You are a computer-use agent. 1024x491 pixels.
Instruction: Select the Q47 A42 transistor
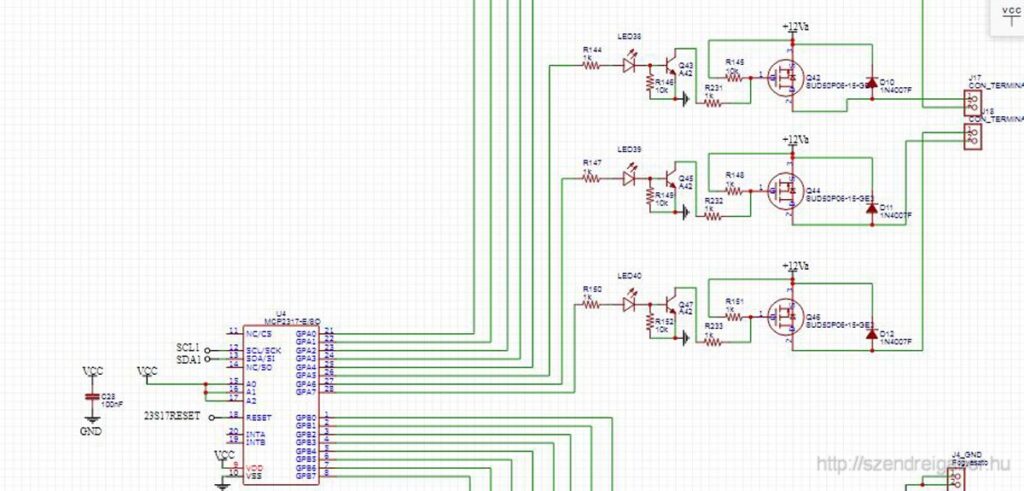tap(671, 304)
